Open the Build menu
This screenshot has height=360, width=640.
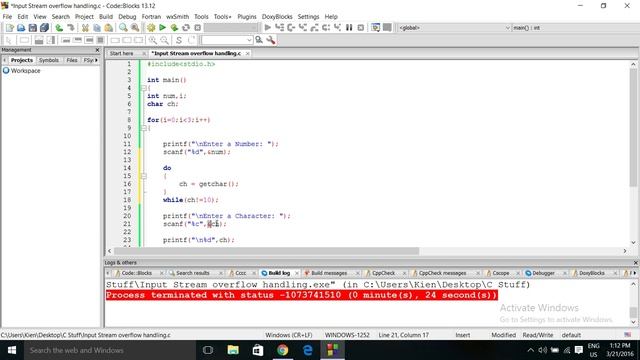click(x=106, y=17)
